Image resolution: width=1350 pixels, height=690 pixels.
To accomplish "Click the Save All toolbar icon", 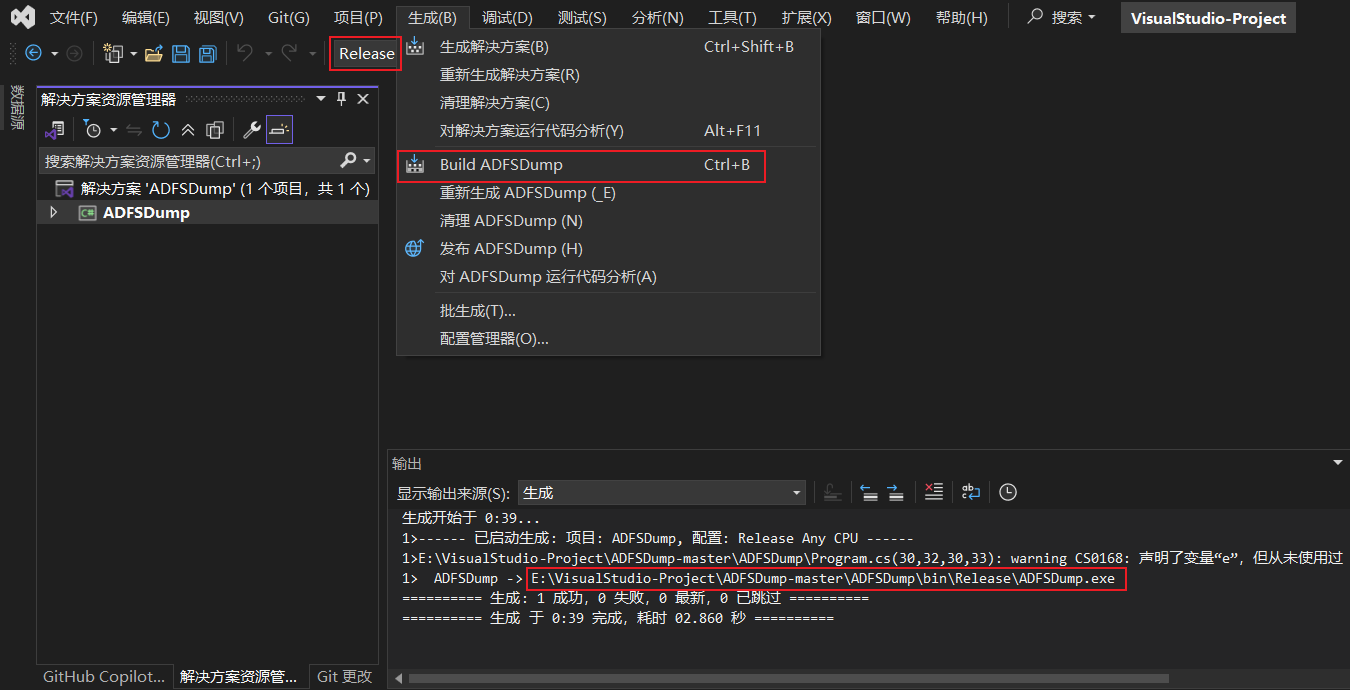I will click(207, 54).
